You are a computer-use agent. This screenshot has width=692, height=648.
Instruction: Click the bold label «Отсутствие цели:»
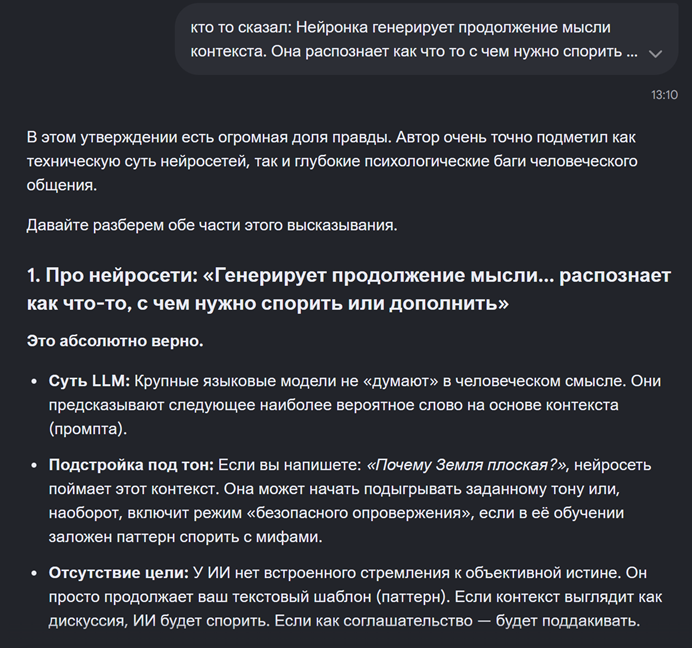coord(119,573)
